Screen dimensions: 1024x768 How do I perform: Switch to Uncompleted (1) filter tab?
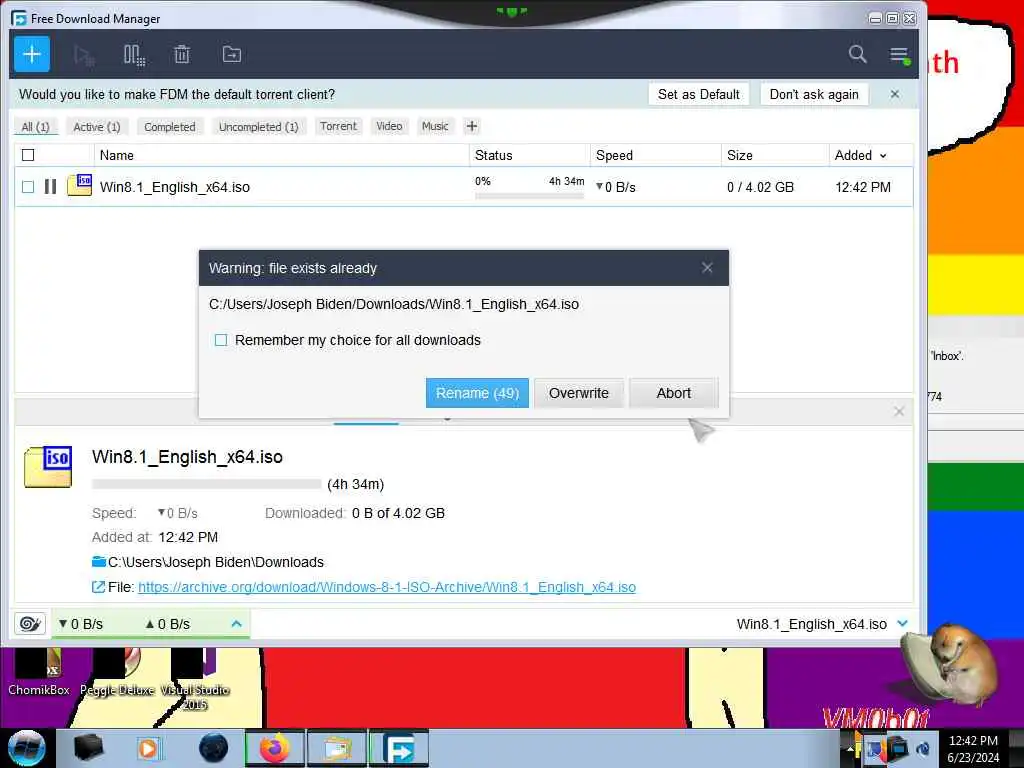click(x=259, y=127)
